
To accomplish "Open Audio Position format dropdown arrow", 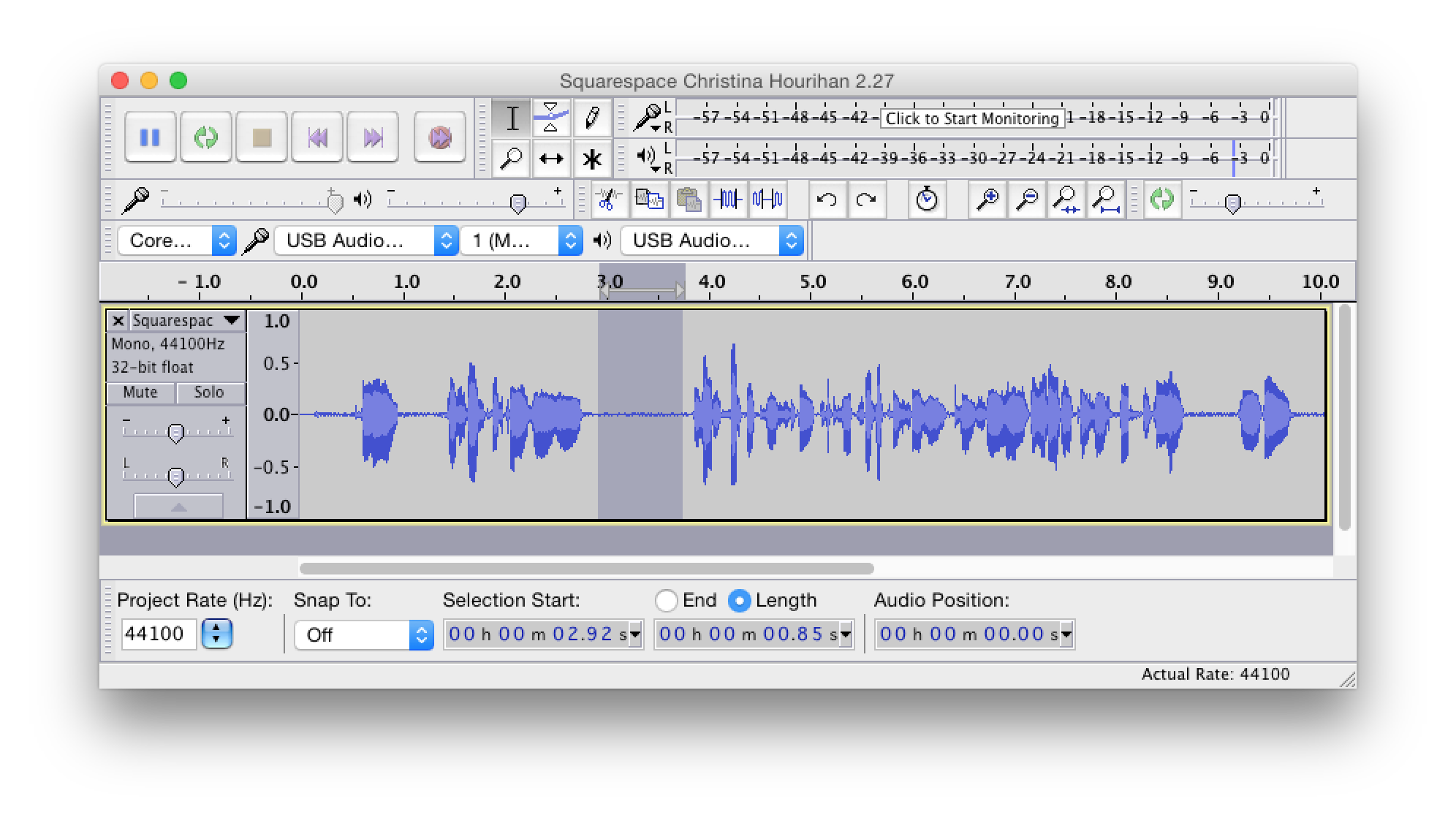I will [1066, 634].
